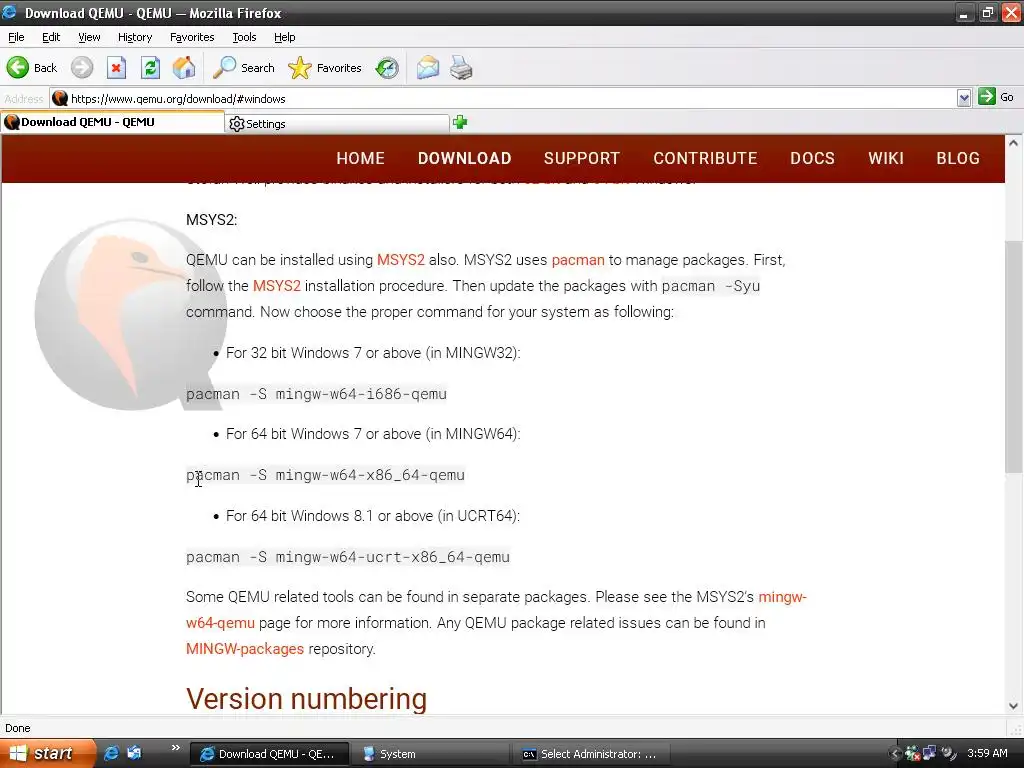Click Show Desktop quick launch icon
This screenshot has height=768, width=1024.
[x=135, y=753]
